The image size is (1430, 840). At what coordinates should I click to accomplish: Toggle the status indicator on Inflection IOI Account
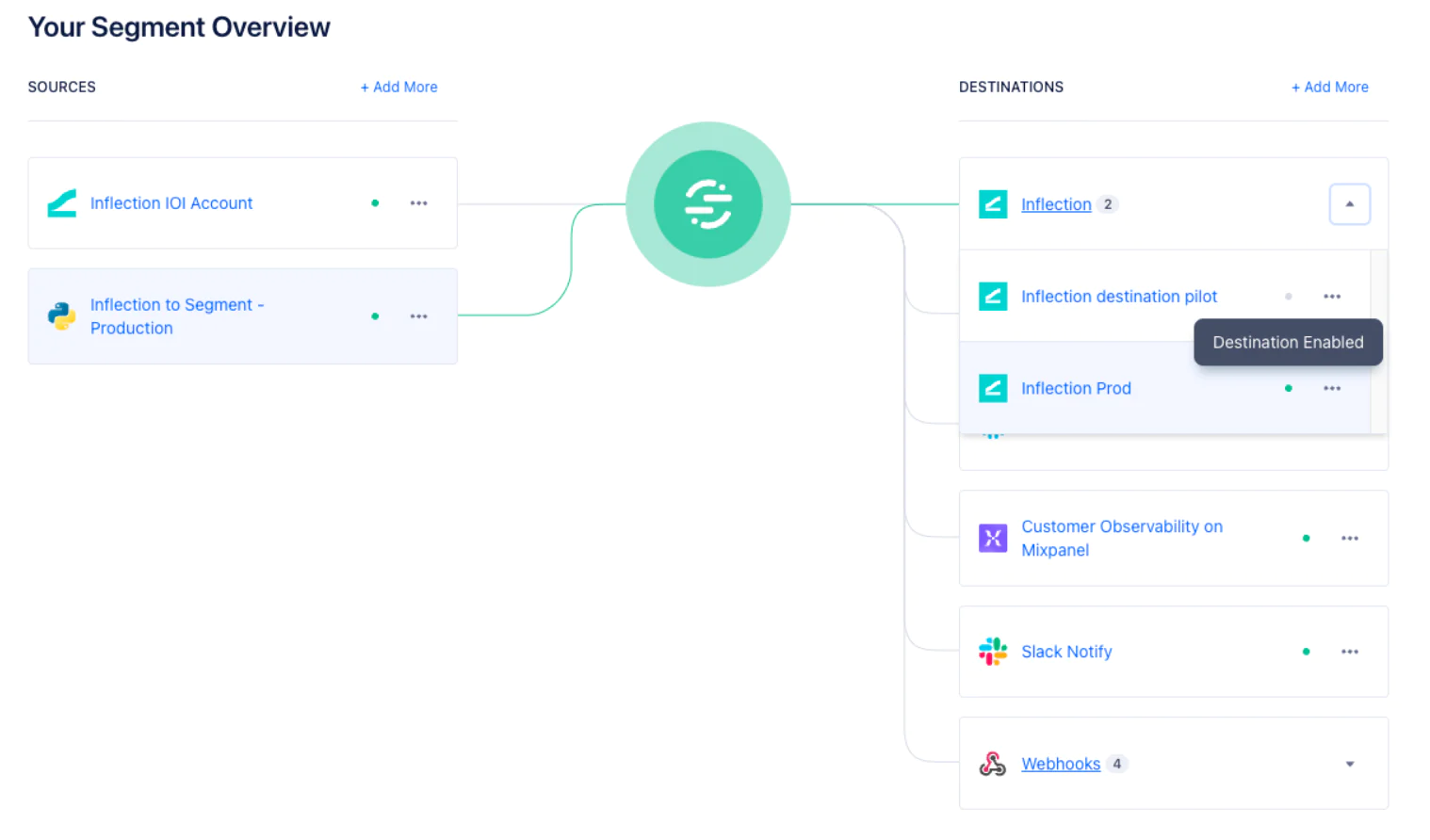coord(375,202)
